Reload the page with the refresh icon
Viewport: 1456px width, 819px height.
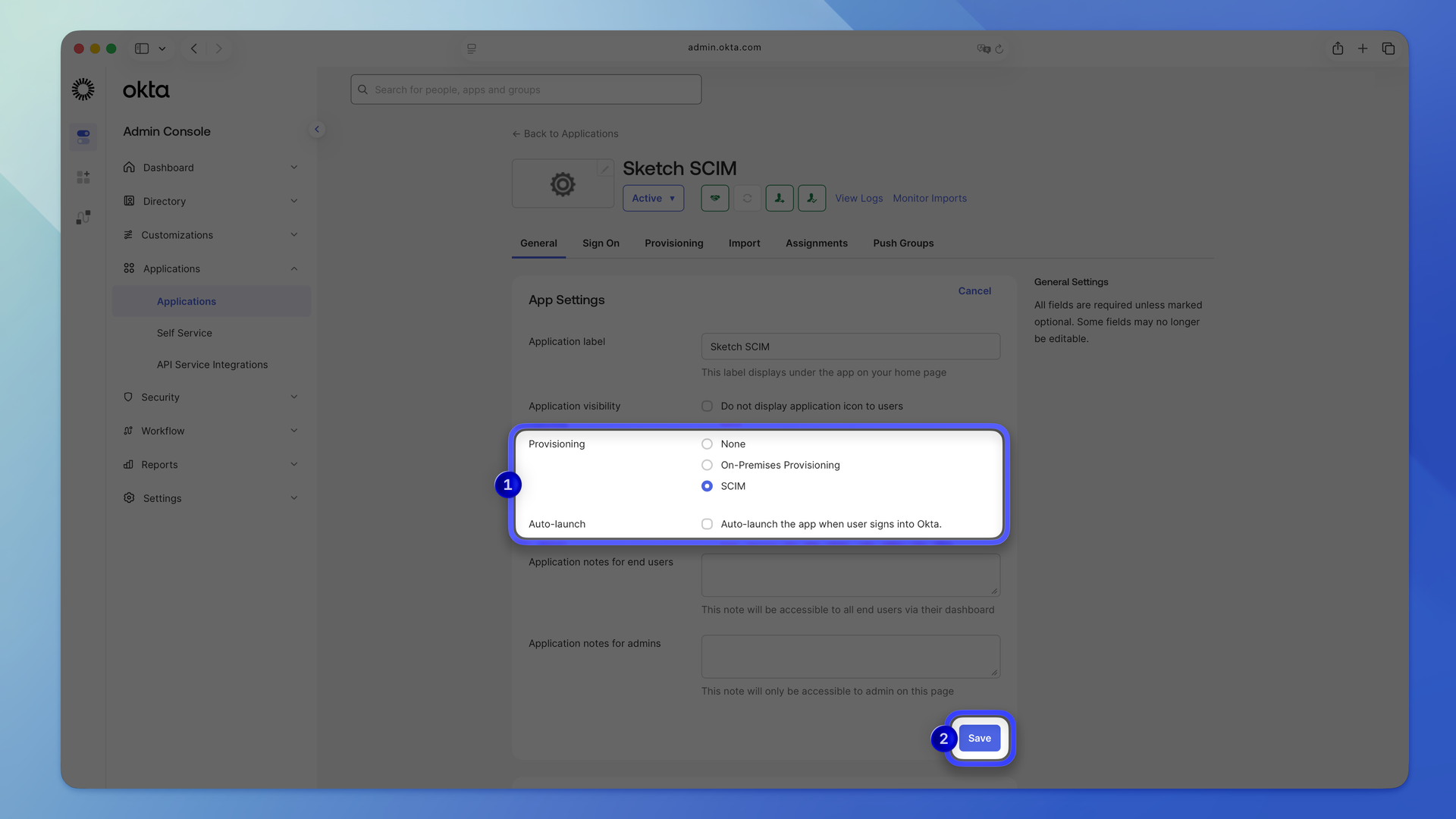[x=999, y=49]
